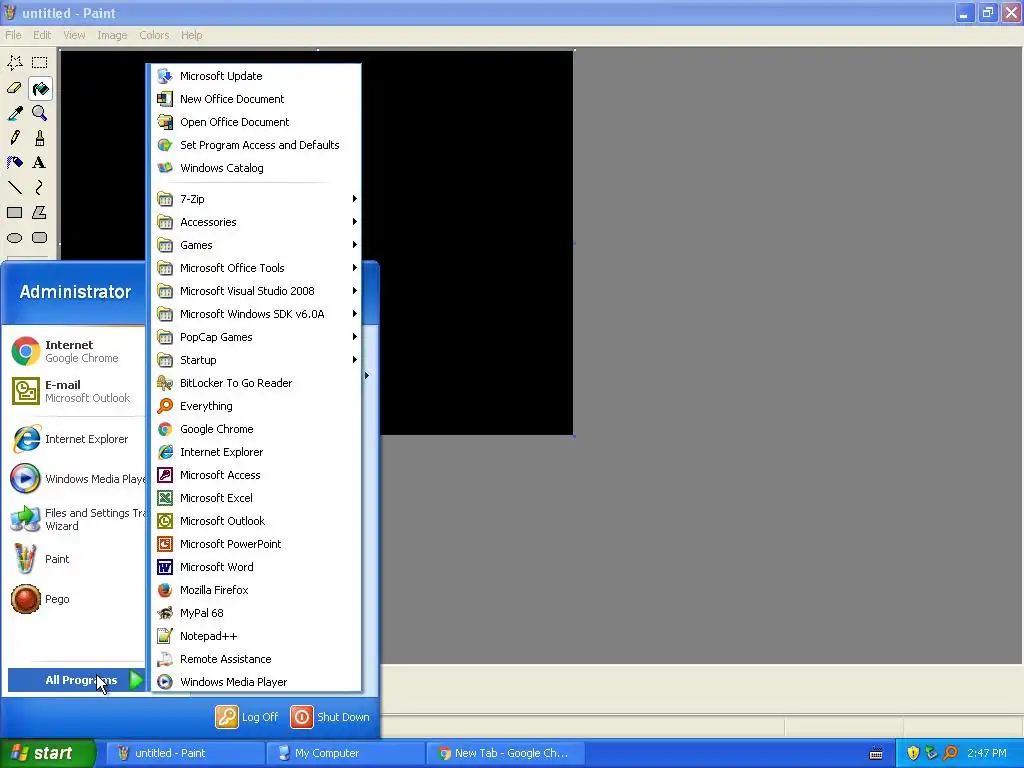Image resolution: width=1024 pixels, height=768 pixels.
Task: Open MyPal 68 browser
Action: [x=256, y=613]
